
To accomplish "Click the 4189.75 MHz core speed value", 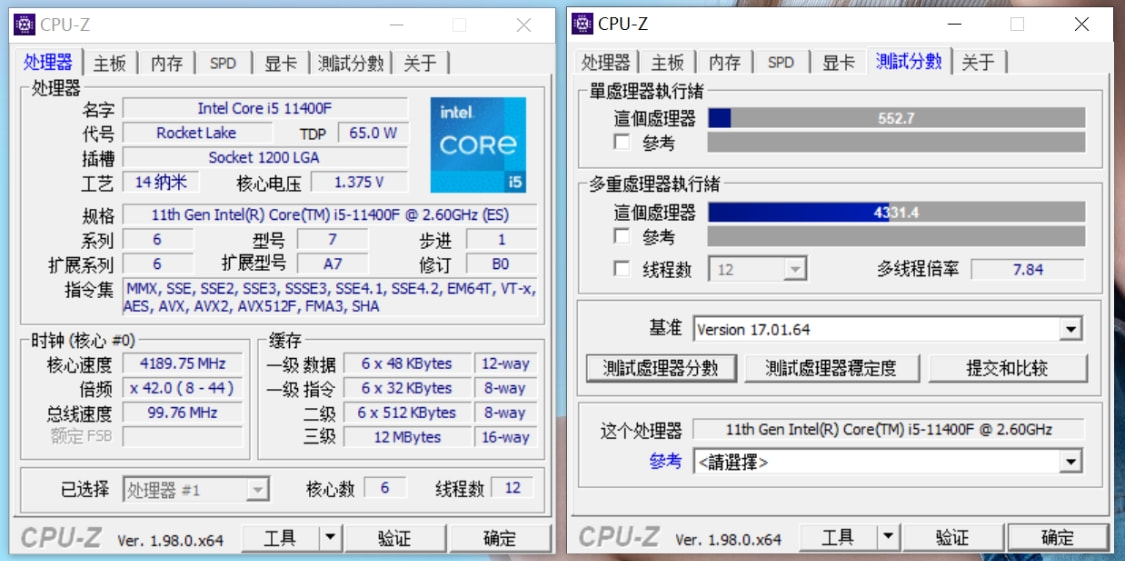I will (182, 363).
